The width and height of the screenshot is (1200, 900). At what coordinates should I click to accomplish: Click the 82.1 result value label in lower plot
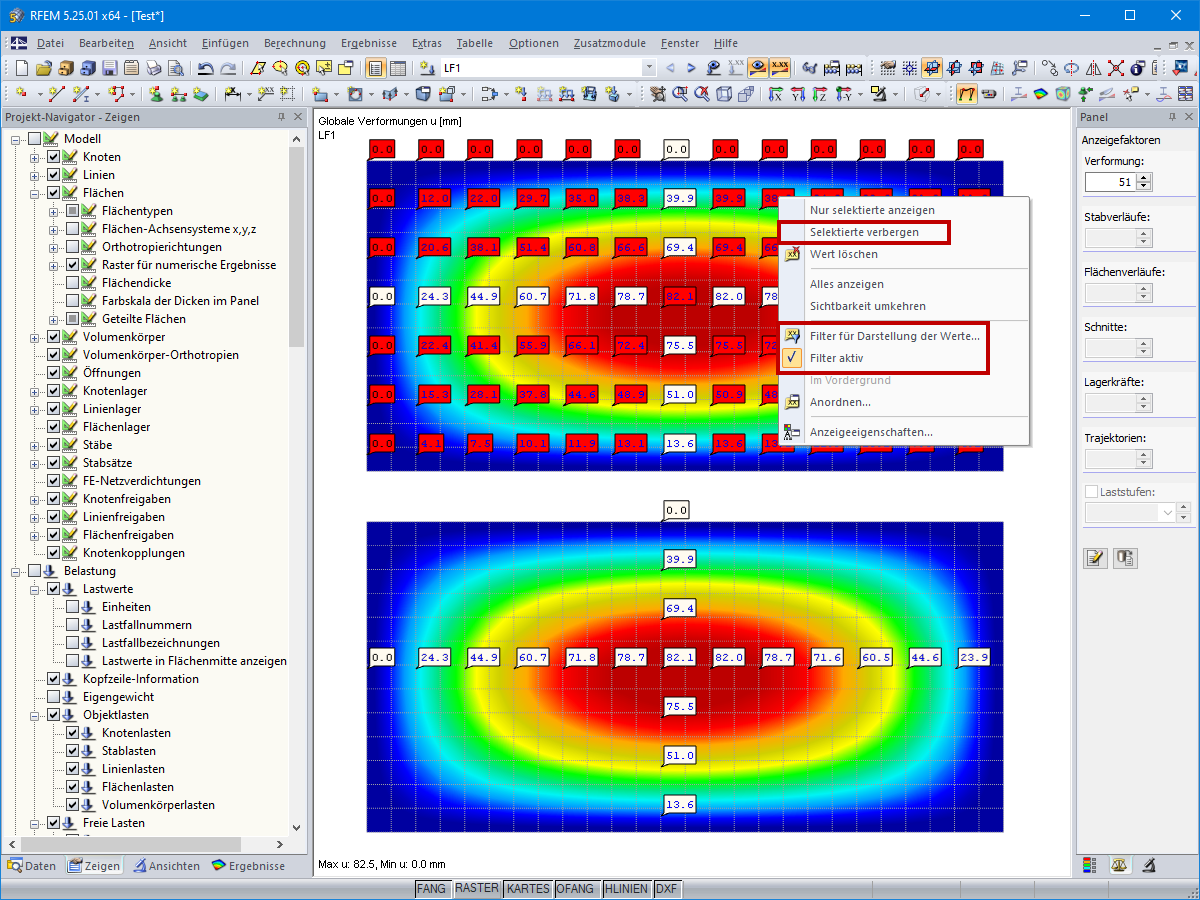click(x=679, y=657)
